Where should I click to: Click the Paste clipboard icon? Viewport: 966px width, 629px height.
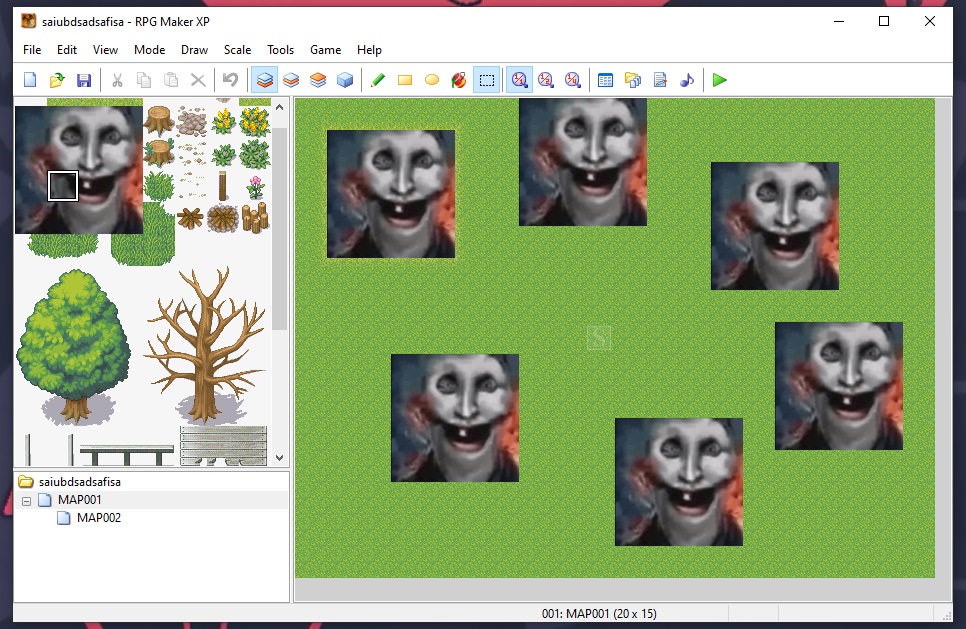(171, 80)
